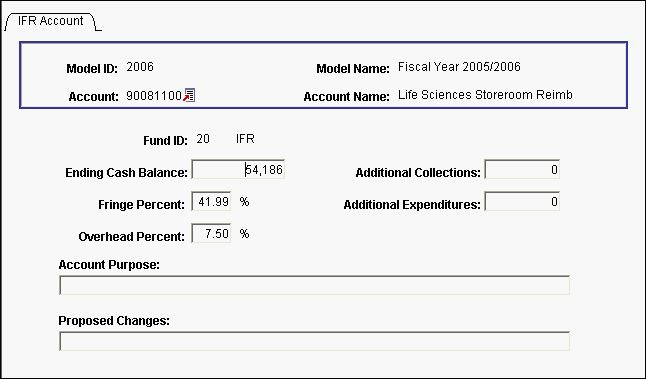Click the Model ID value 2006
The width and height of the screenshot is (646, 379).
point(140,67)
